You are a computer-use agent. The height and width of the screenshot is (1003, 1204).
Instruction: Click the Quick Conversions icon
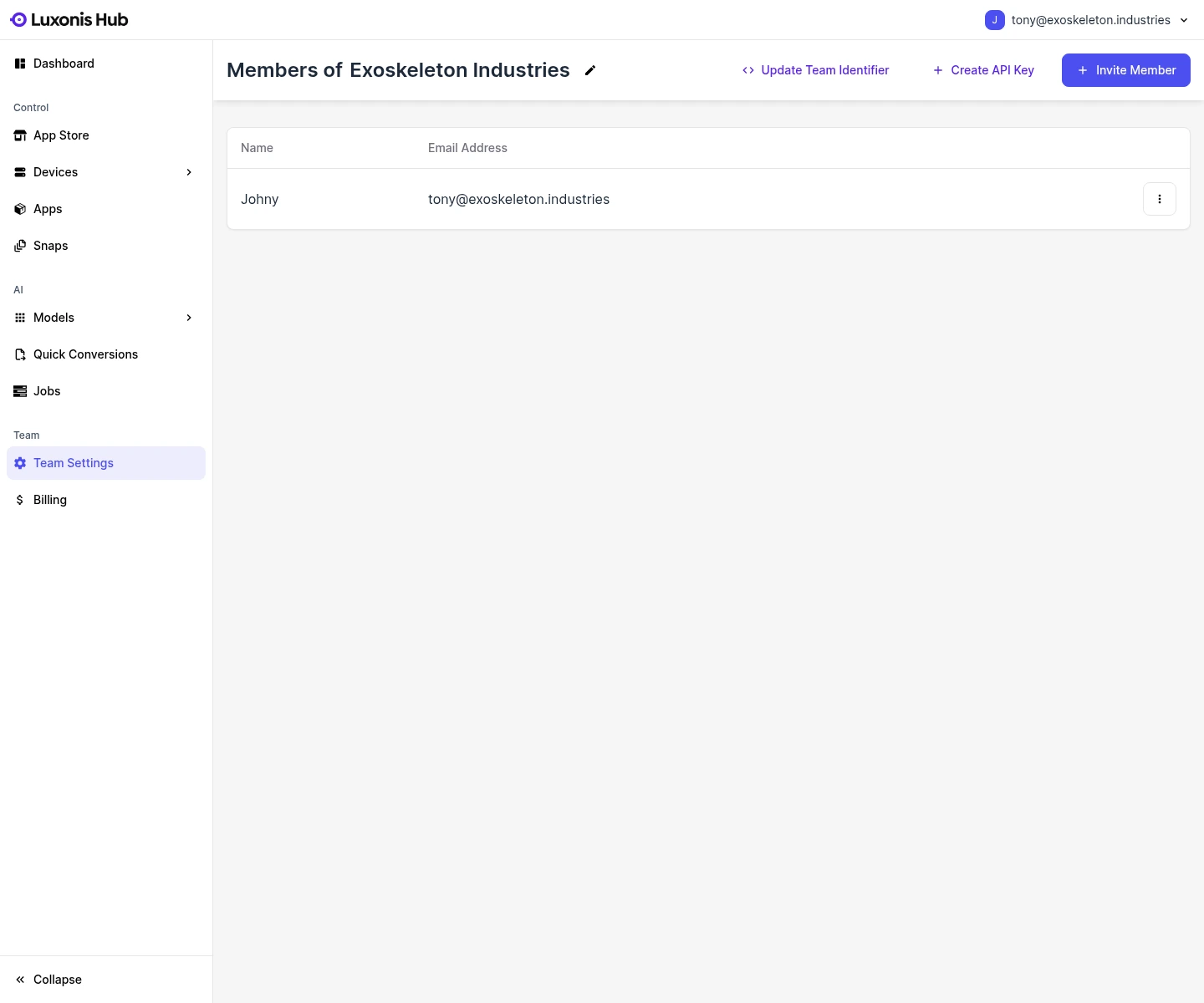20,354
